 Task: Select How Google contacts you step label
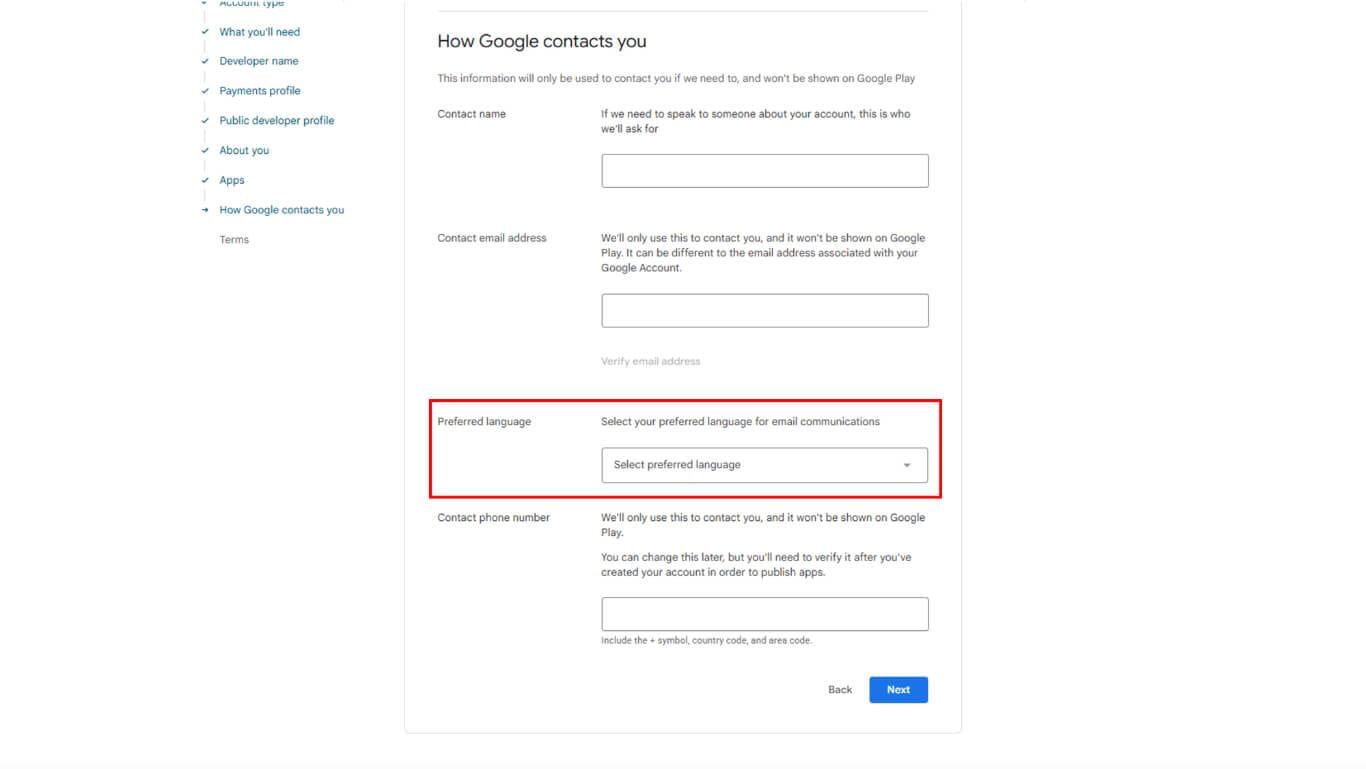(x=281, y=210)
